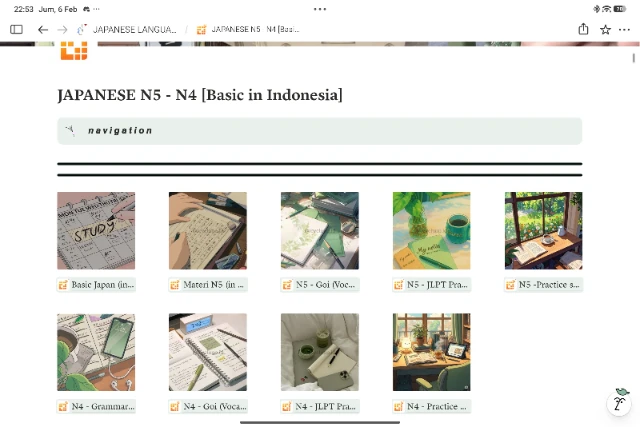Viewport: 640px width, 427px height.
Task: Open the floating assistant button at bottom right
Action: point(620,402)
